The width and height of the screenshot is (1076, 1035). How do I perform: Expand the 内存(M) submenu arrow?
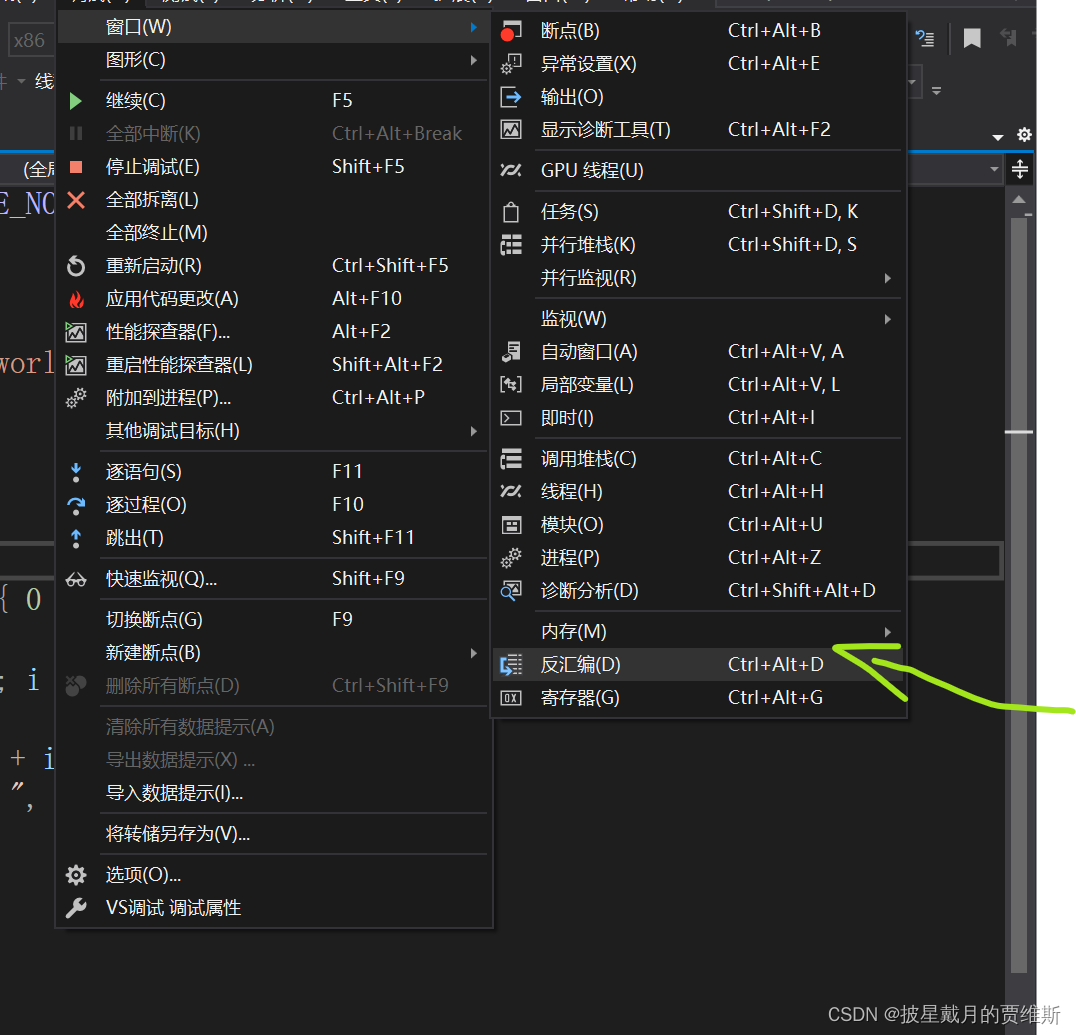[887, 632]
